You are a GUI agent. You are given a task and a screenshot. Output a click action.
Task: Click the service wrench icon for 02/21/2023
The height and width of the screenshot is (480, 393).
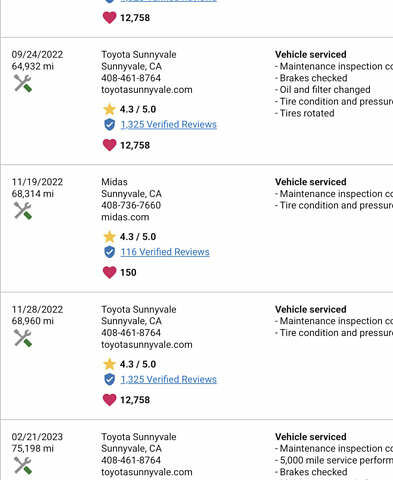click(23, 465)
